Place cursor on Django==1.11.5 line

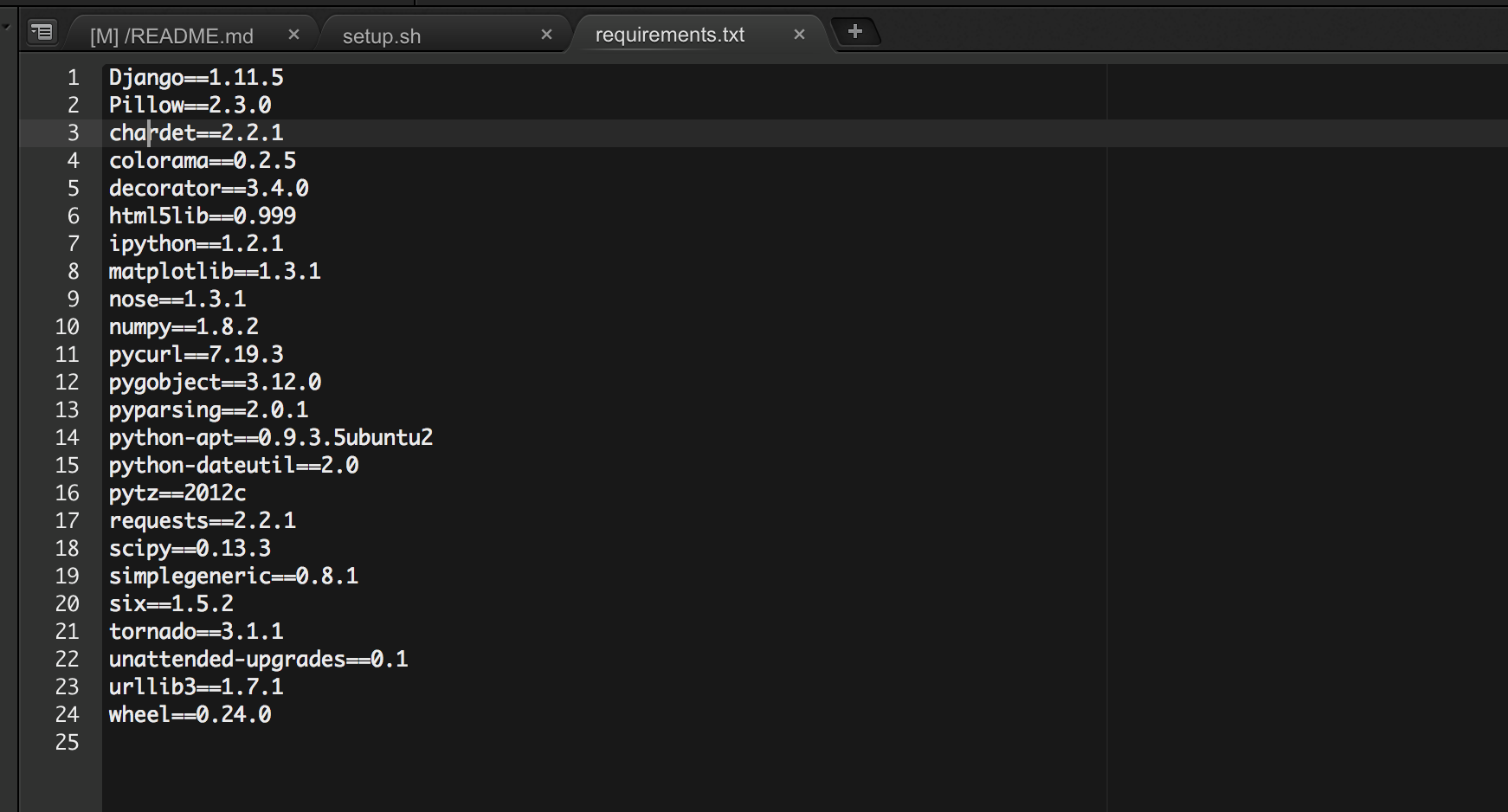[196, 78]
